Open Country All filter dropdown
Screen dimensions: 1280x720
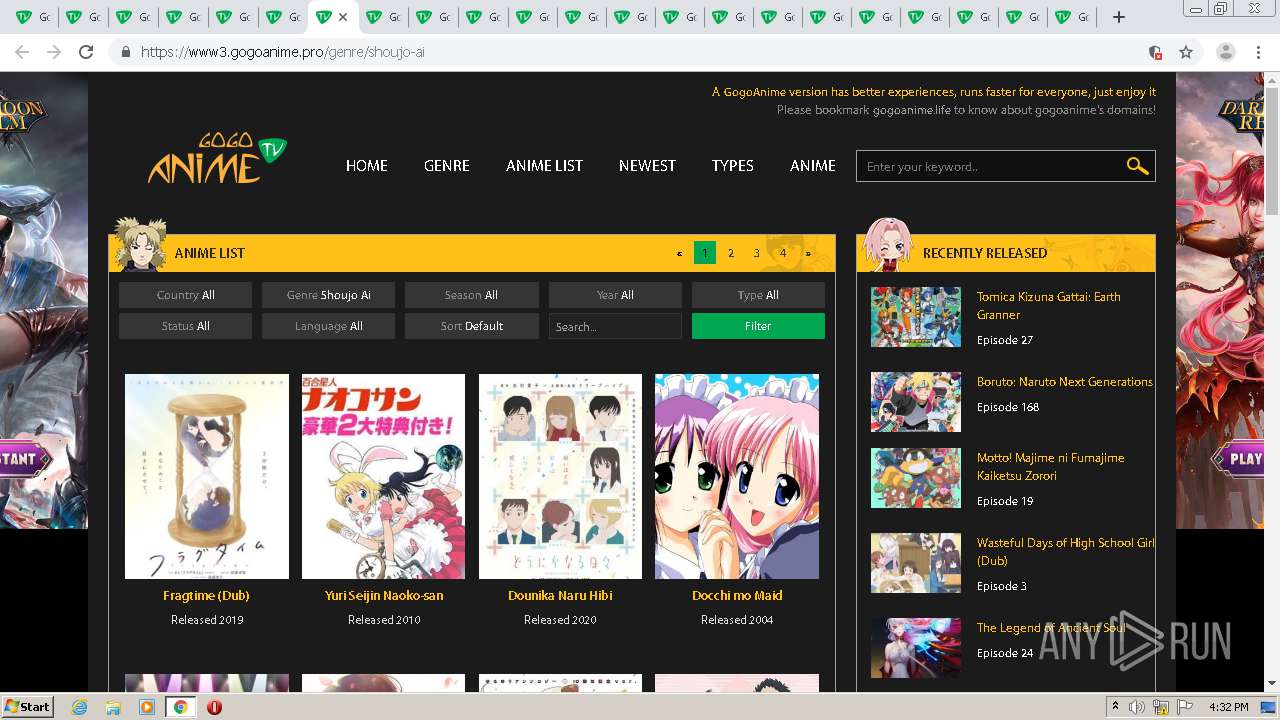[x=185, y=295]
